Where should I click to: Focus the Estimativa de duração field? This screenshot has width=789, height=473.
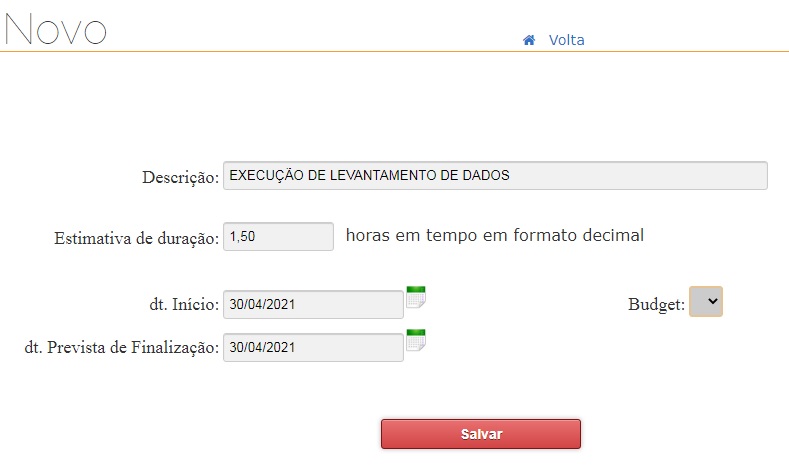278,236
